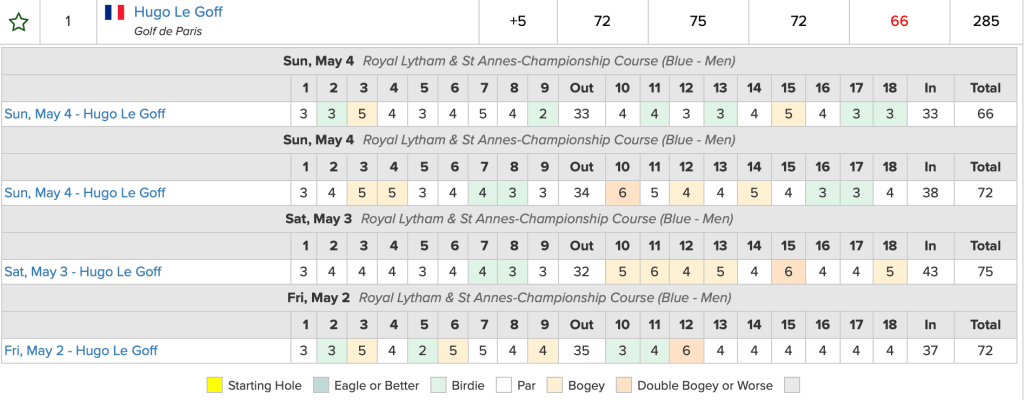This screenshot has width=1024, height=400.
Task: Click the favorite star icon for Hugo Le Goff
Action: [18, 22]
